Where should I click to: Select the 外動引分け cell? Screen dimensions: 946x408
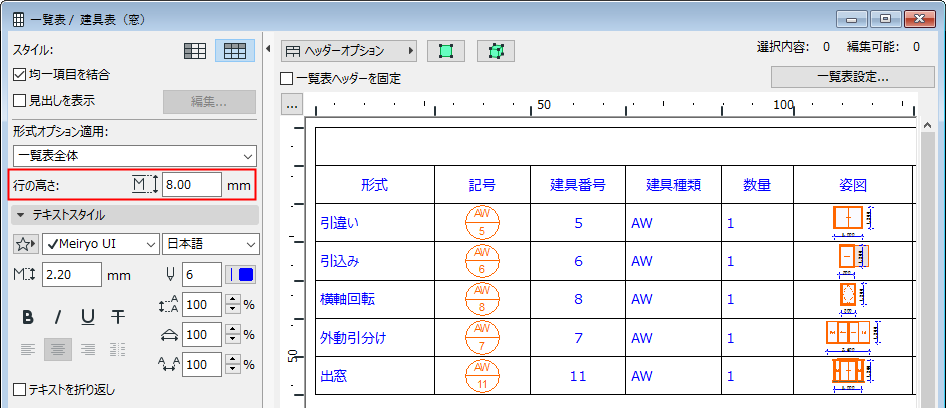[x=375, y=337]
